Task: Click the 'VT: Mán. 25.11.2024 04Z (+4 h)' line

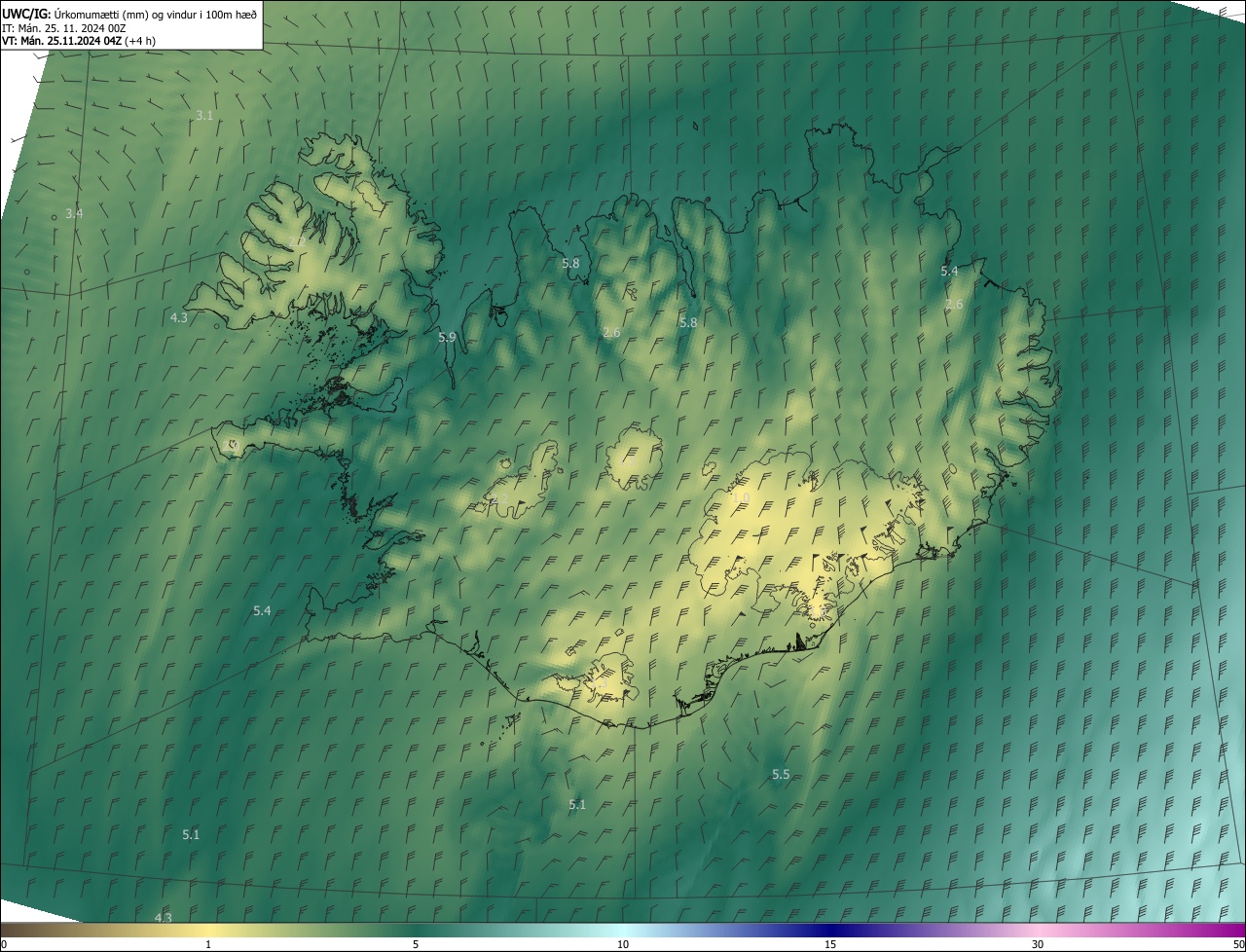Action: tap(79, 41)
